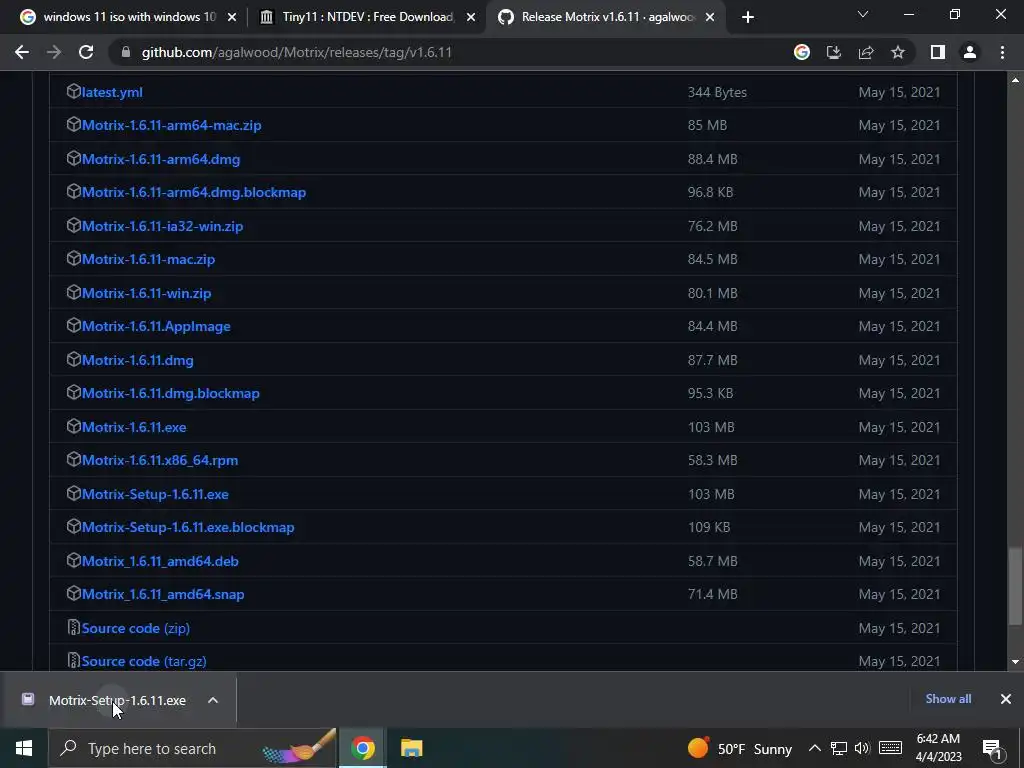Click the scrollbar down arrow

pyautogui.click(x=1015, y=662)
